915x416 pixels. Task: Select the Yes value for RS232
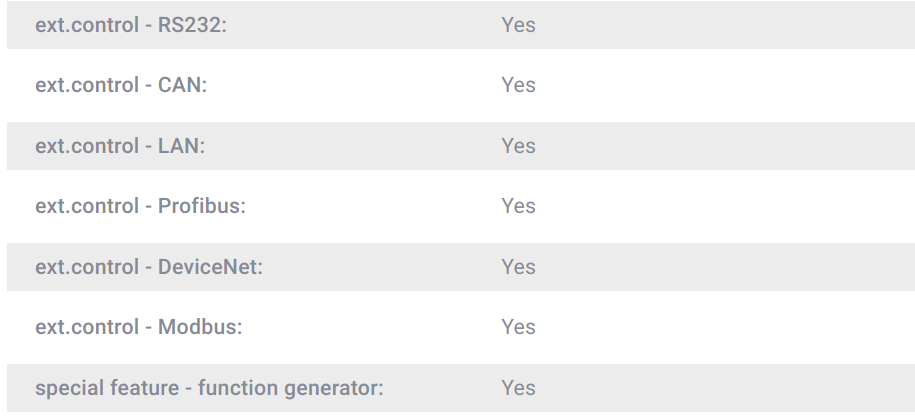pyautogui.click(x=518, y=25)
